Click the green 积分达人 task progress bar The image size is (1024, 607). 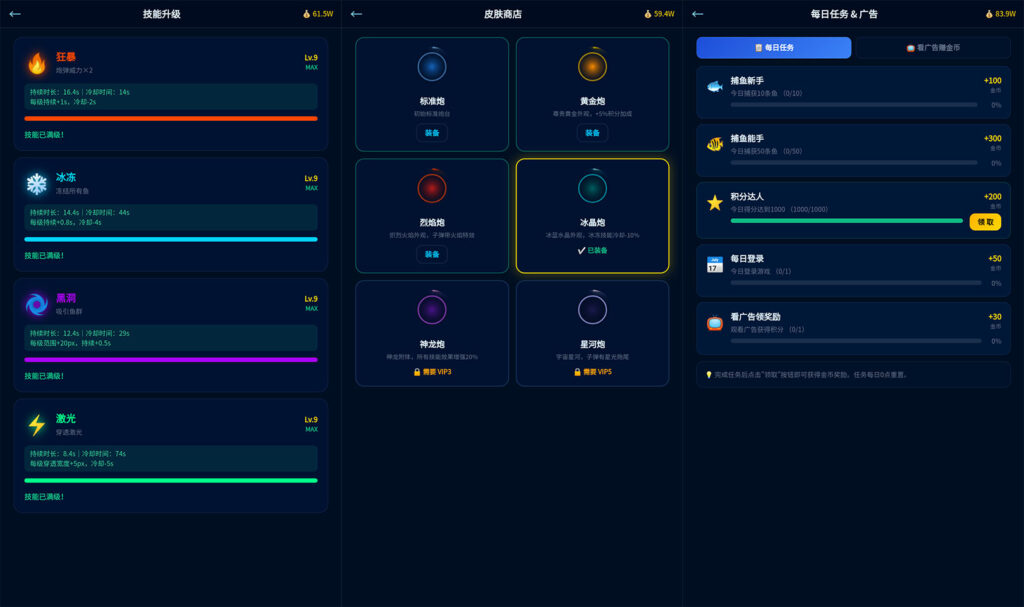846,221
